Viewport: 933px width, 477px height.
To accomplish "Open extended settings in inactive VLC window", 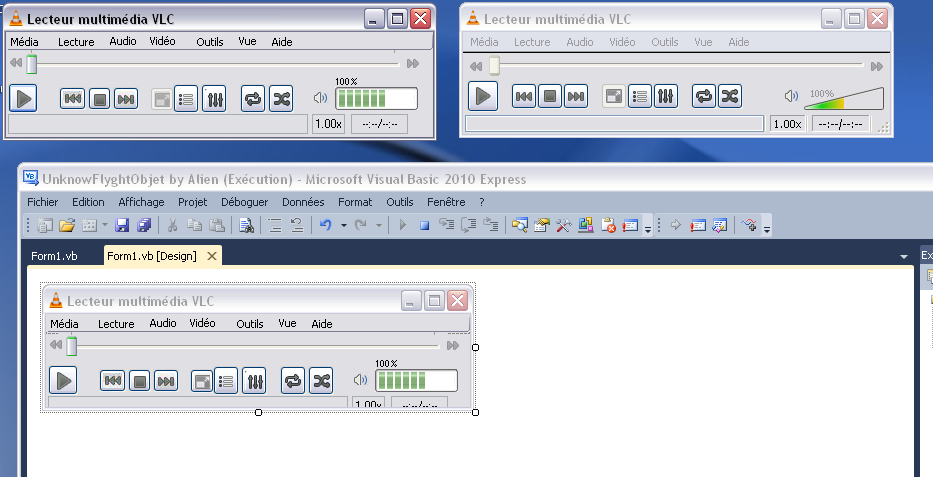I will click(x=666, y=96).
